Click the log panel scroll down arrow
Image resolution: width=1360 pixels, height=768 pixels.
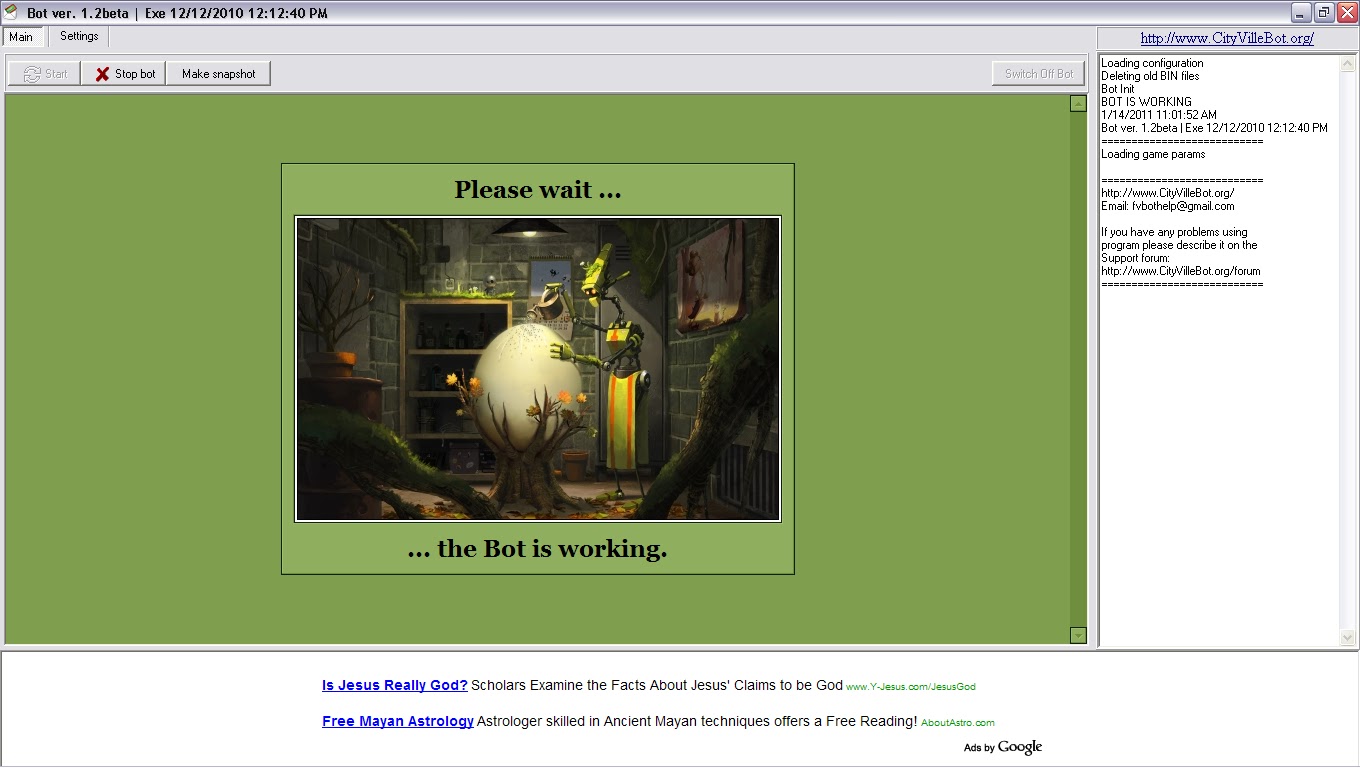[x=1348, y=638]
